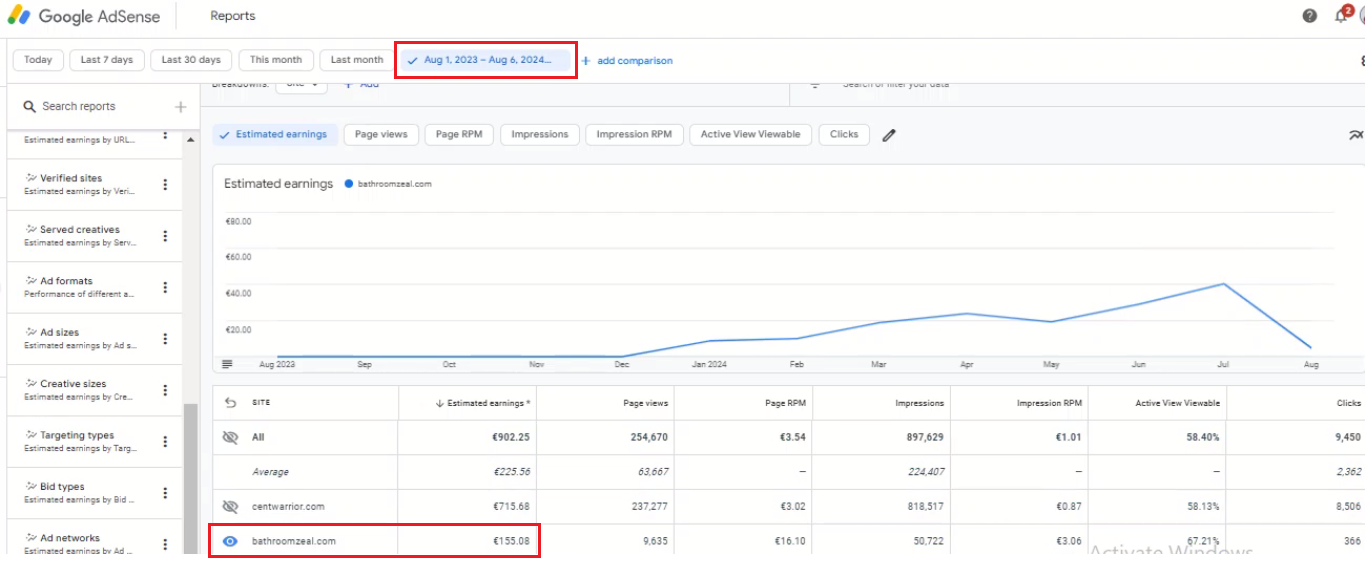
Task: Click the up arrow of sidebar scrollbar
Action: 190,139
